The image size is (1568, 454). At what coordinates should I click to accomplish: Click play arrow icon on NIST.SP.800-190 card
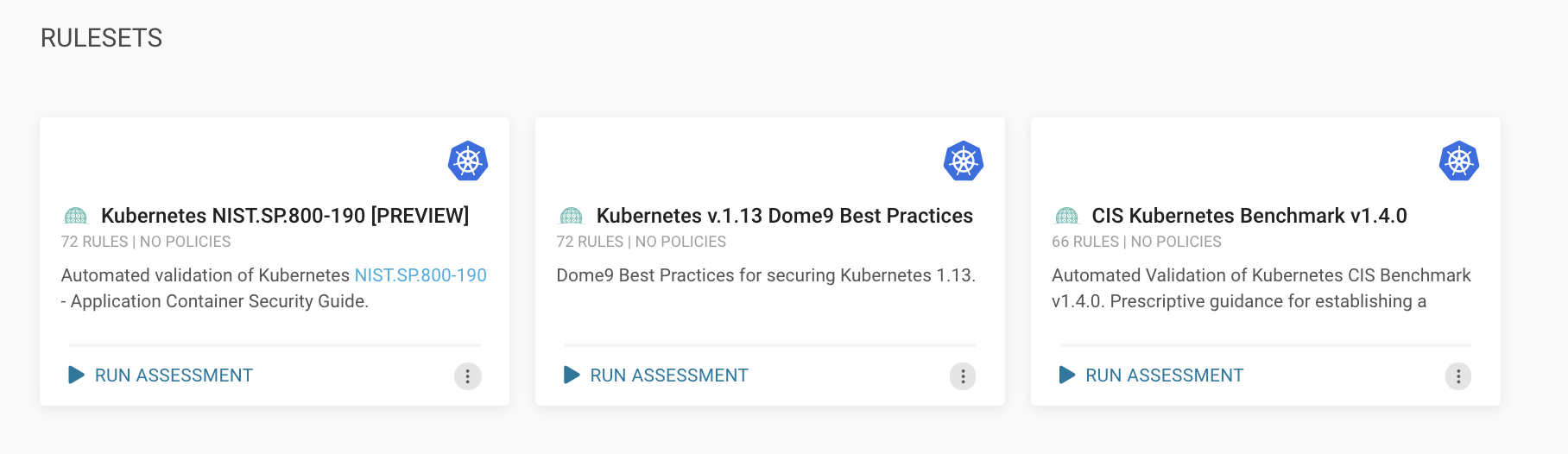(76, 375)
